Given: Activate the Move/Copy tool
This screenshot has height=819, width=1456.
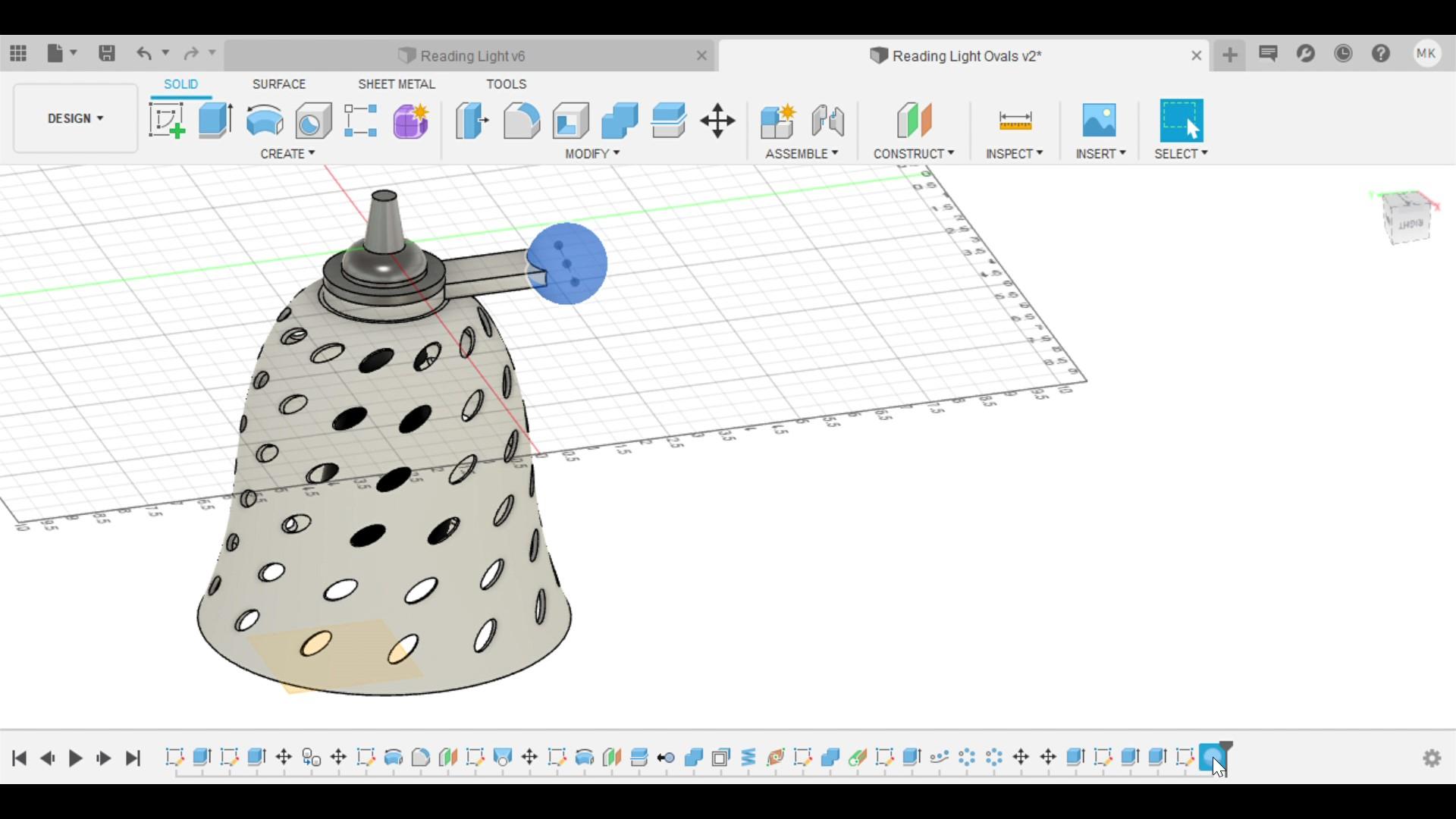Looking at the screenshot, I should click(718, 120).
